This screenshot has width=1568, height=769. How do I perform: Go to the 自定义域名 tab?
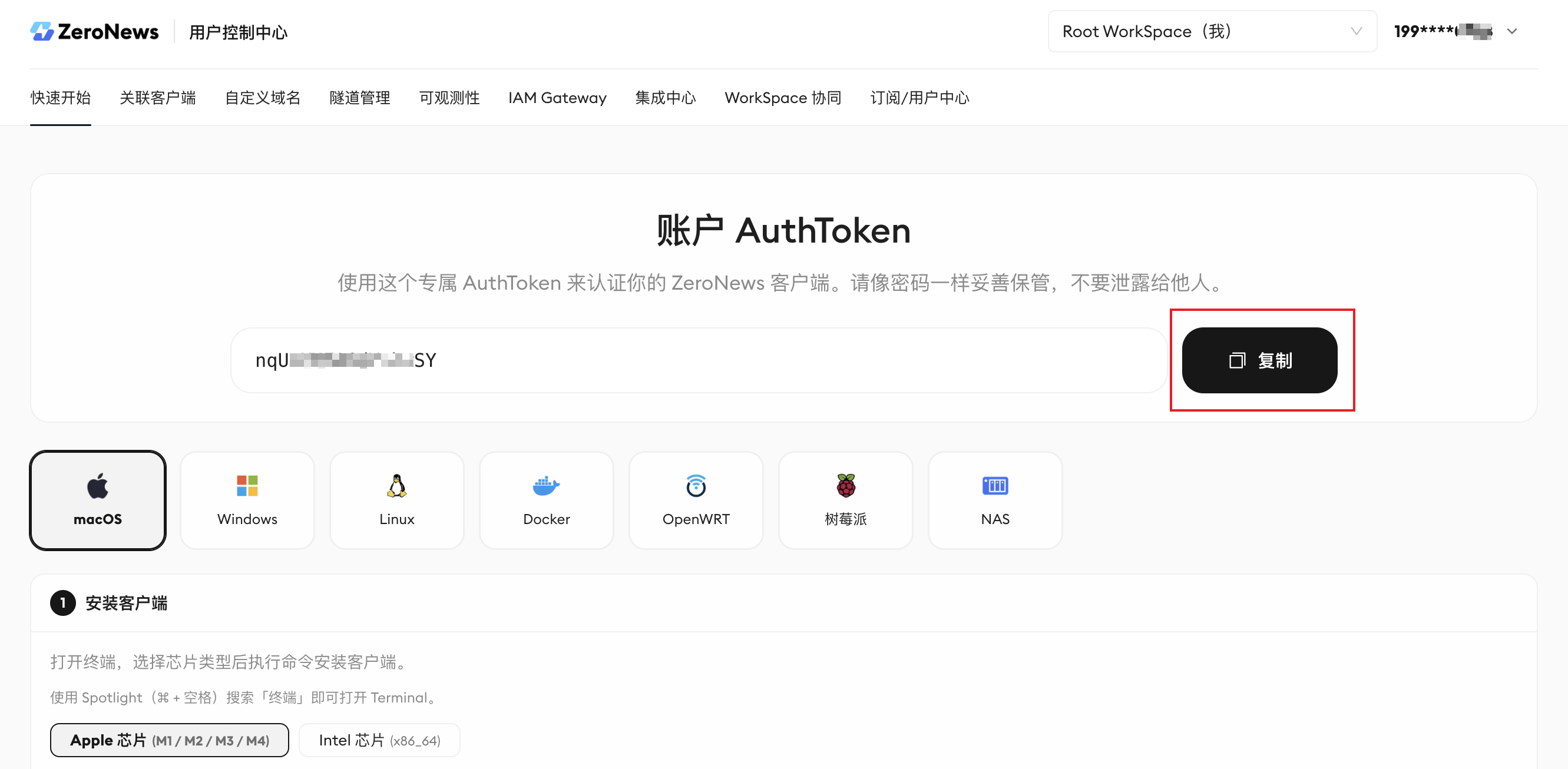pyautogui.click(x=262, y=98)
